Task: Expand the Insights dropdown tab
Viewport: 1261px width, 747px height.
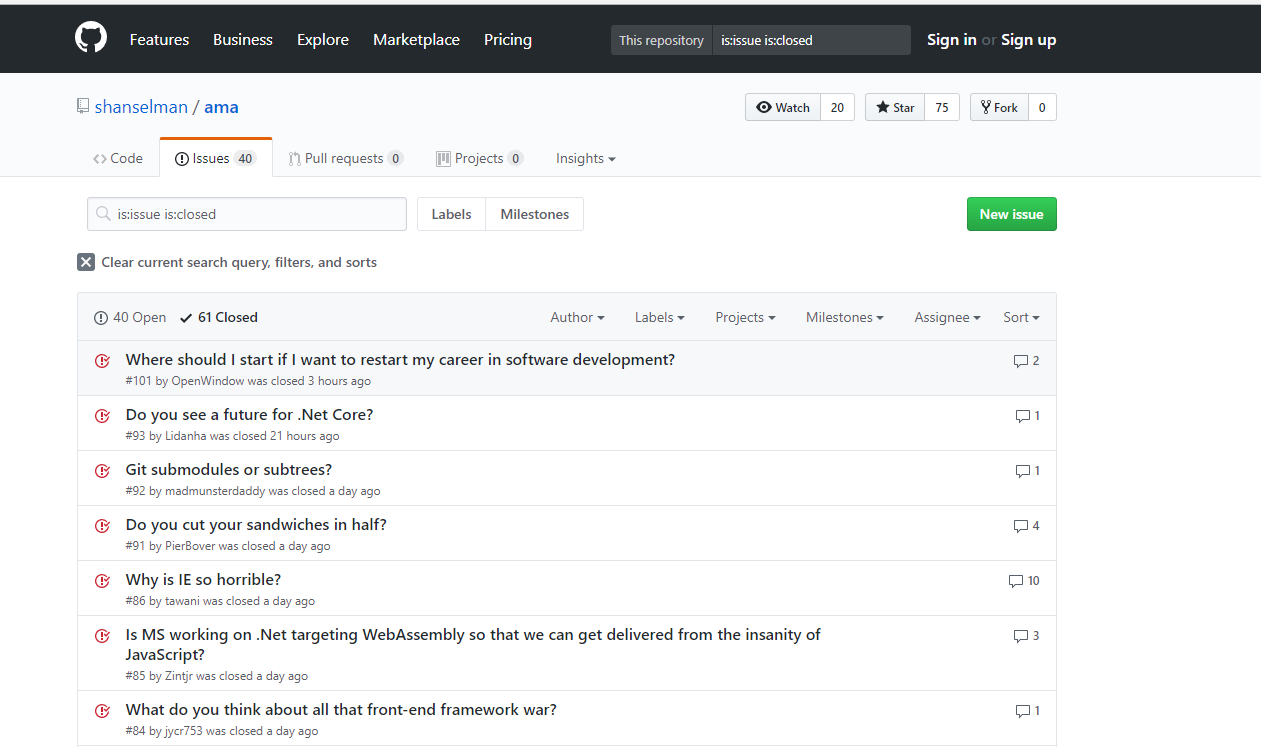Action: pos(586,158)
